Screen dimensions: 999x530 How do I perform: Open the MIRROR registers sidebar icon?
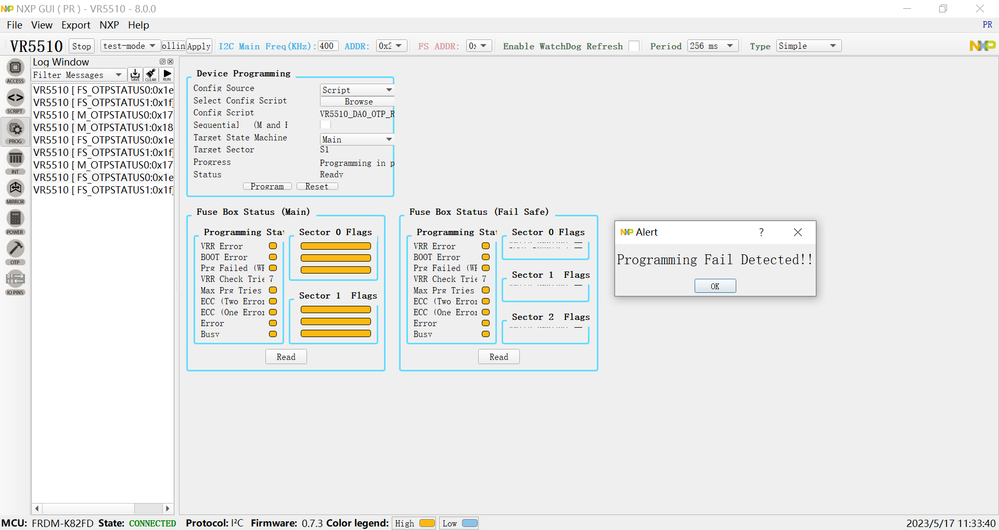point(15,191)
